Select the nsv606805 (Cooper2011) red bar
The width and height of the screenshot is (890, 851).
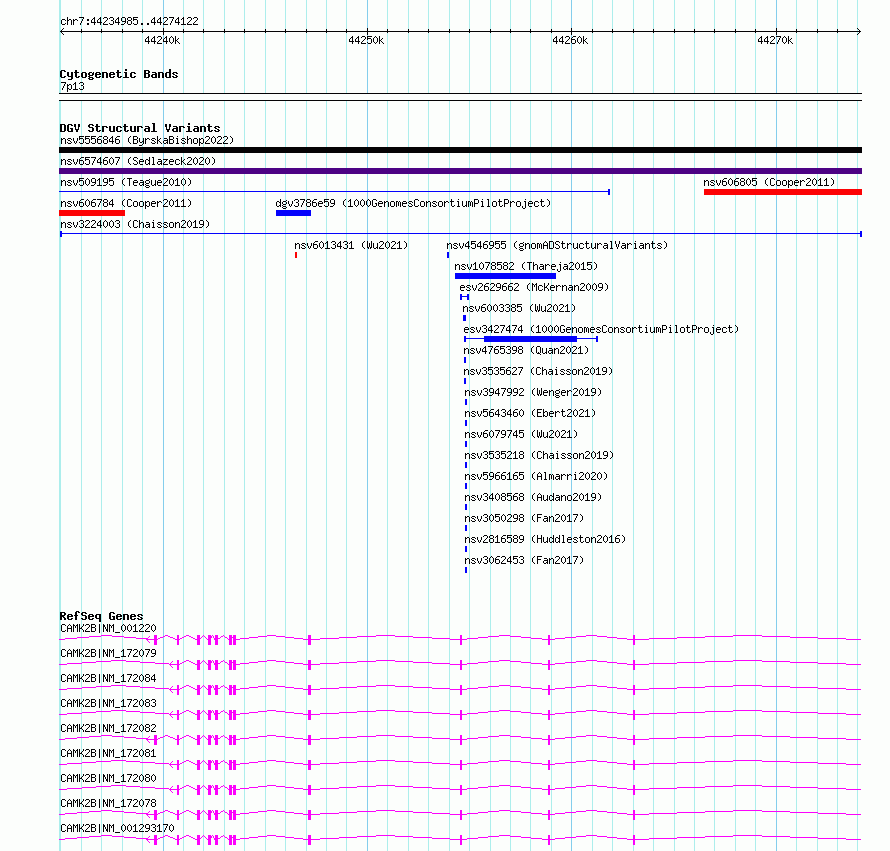[x=783, y=192]
